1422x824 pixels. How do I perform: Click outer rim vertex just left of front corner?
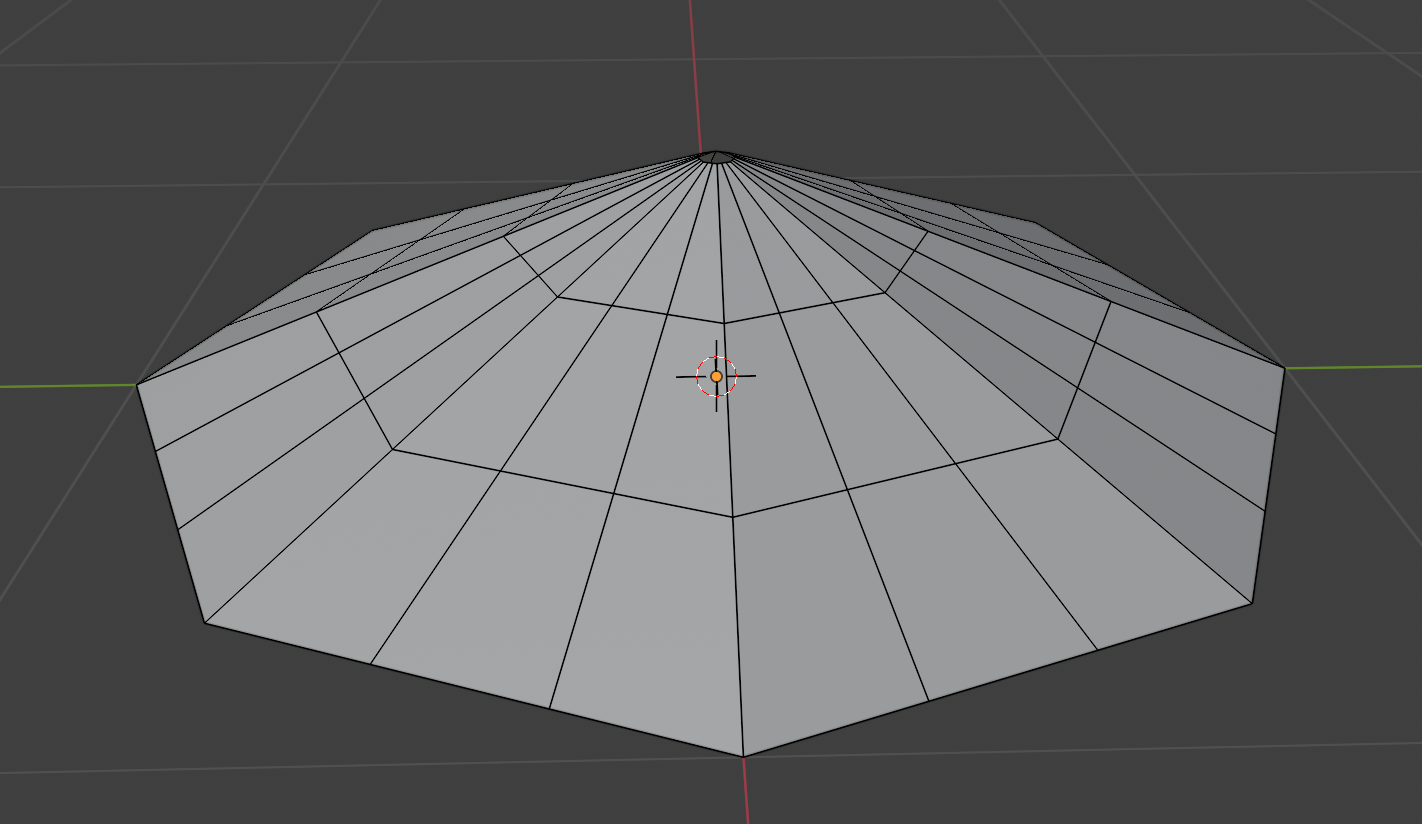(549, 709)
